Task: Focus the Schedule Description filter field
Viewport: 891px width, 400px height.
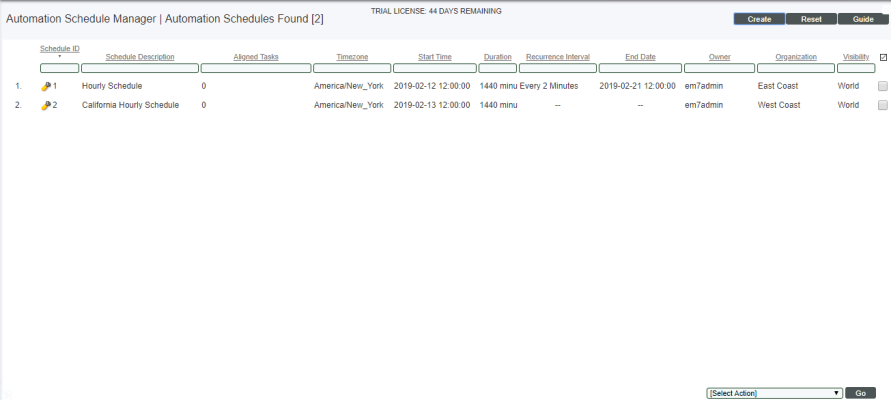Action: coord(140,68)
